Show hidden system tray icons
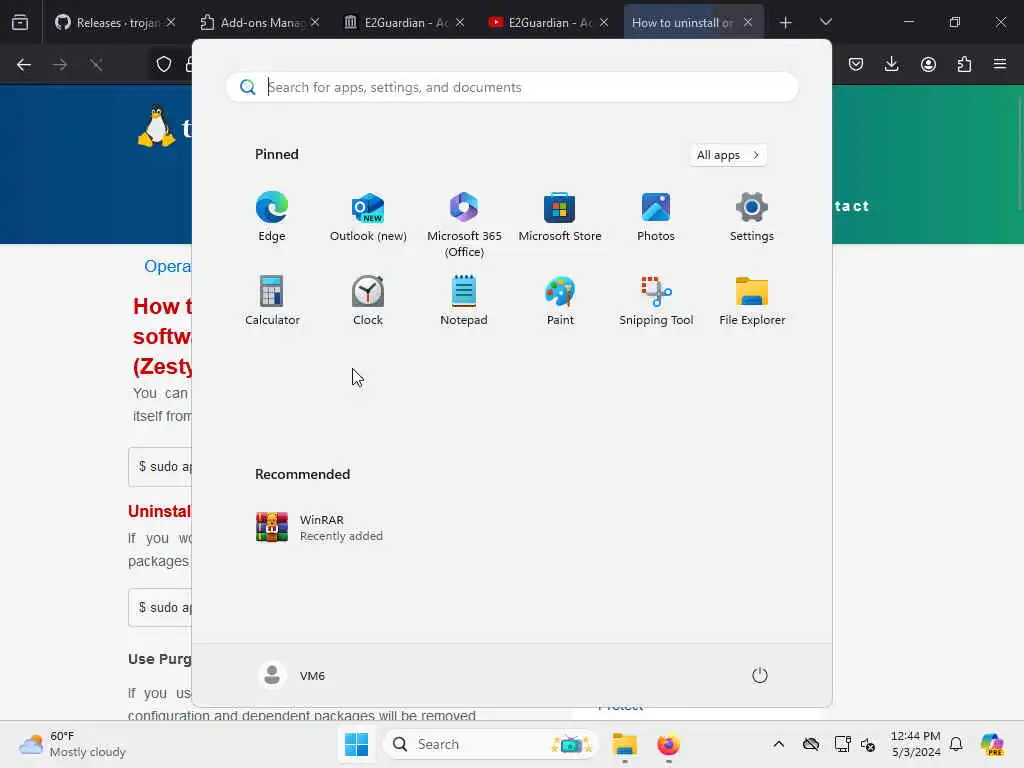Viewport: 1024px width, 768px height. coord(778,744)
